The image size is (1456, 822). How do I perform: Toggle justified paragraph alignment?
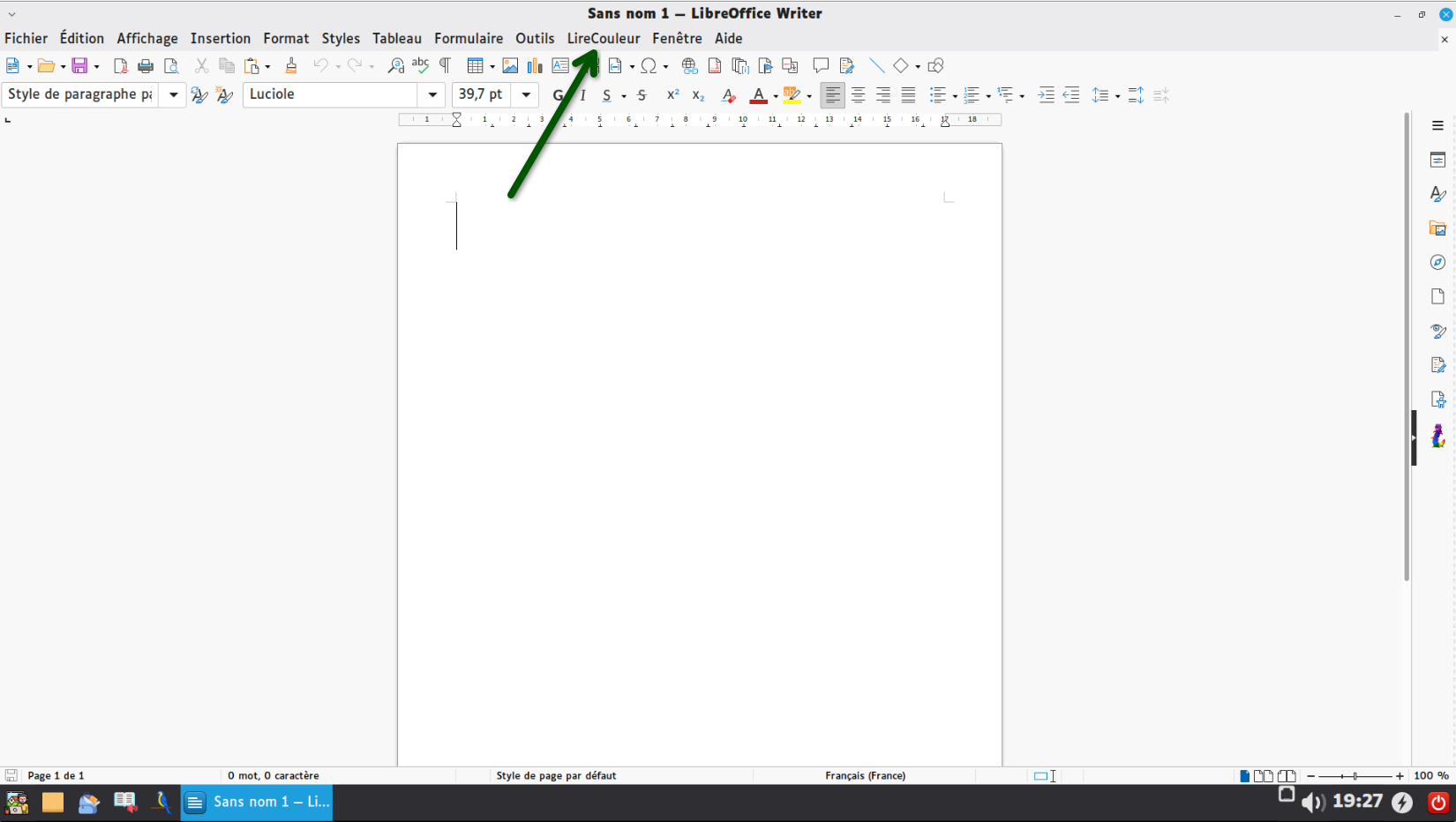[908, 95]
